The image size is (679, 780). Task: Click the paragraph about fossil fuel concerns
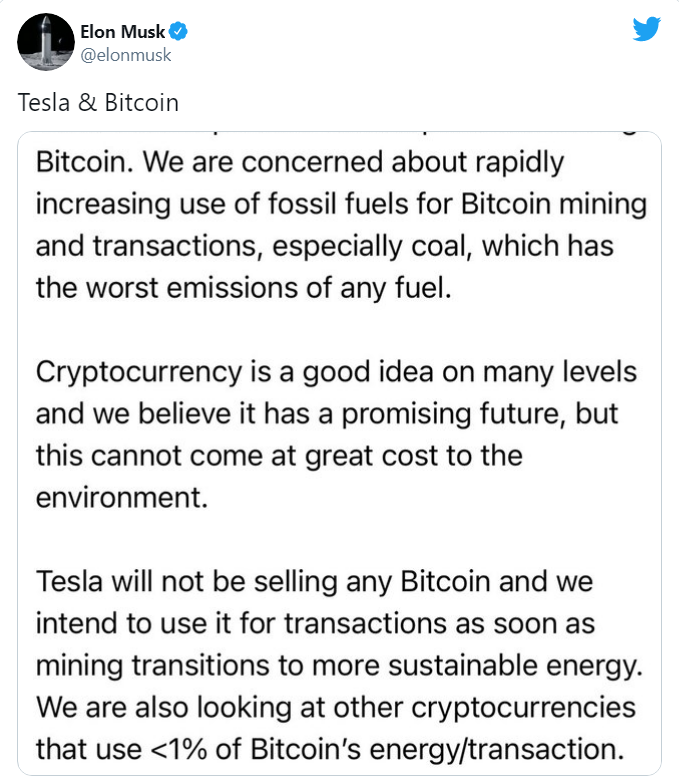tap(340, 225)
